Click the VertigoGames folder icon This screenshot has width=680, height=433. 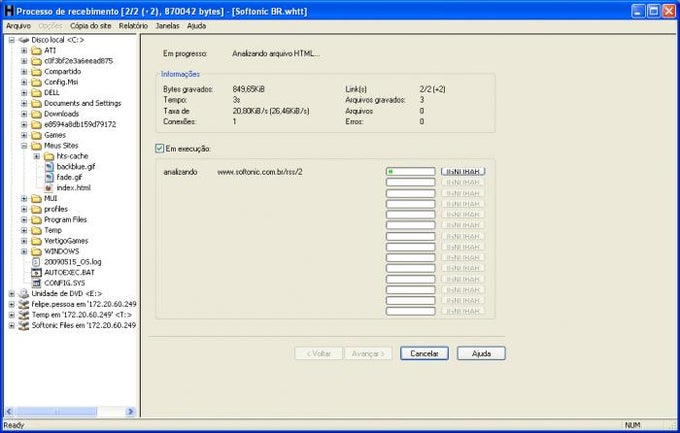(x=36, y=241)
